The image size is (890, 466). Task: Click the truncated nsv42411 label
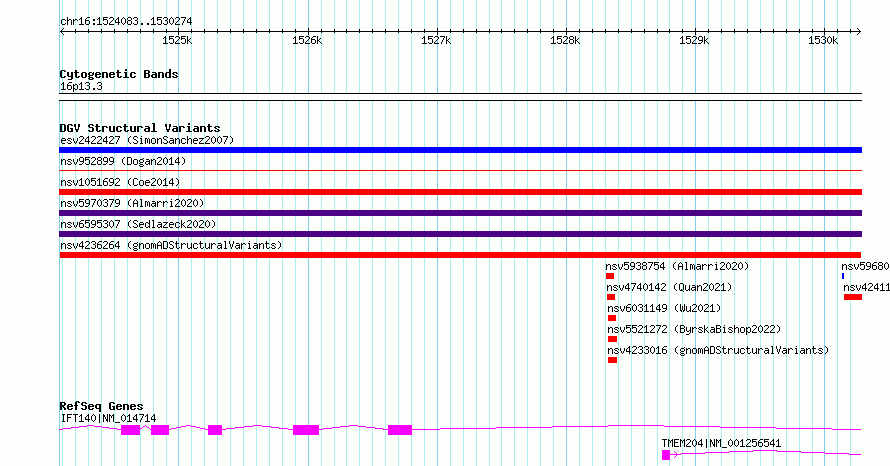click(866, 287)
